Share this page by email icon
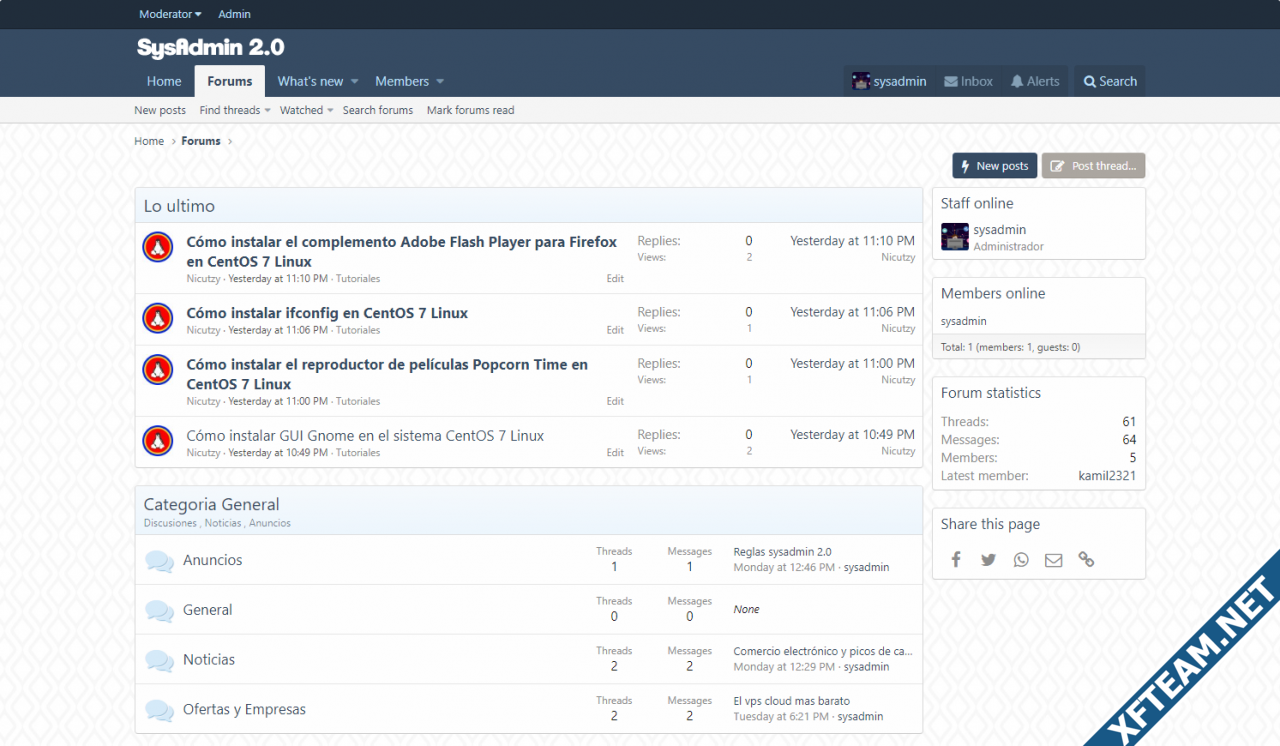 [x=1053, y=560]
